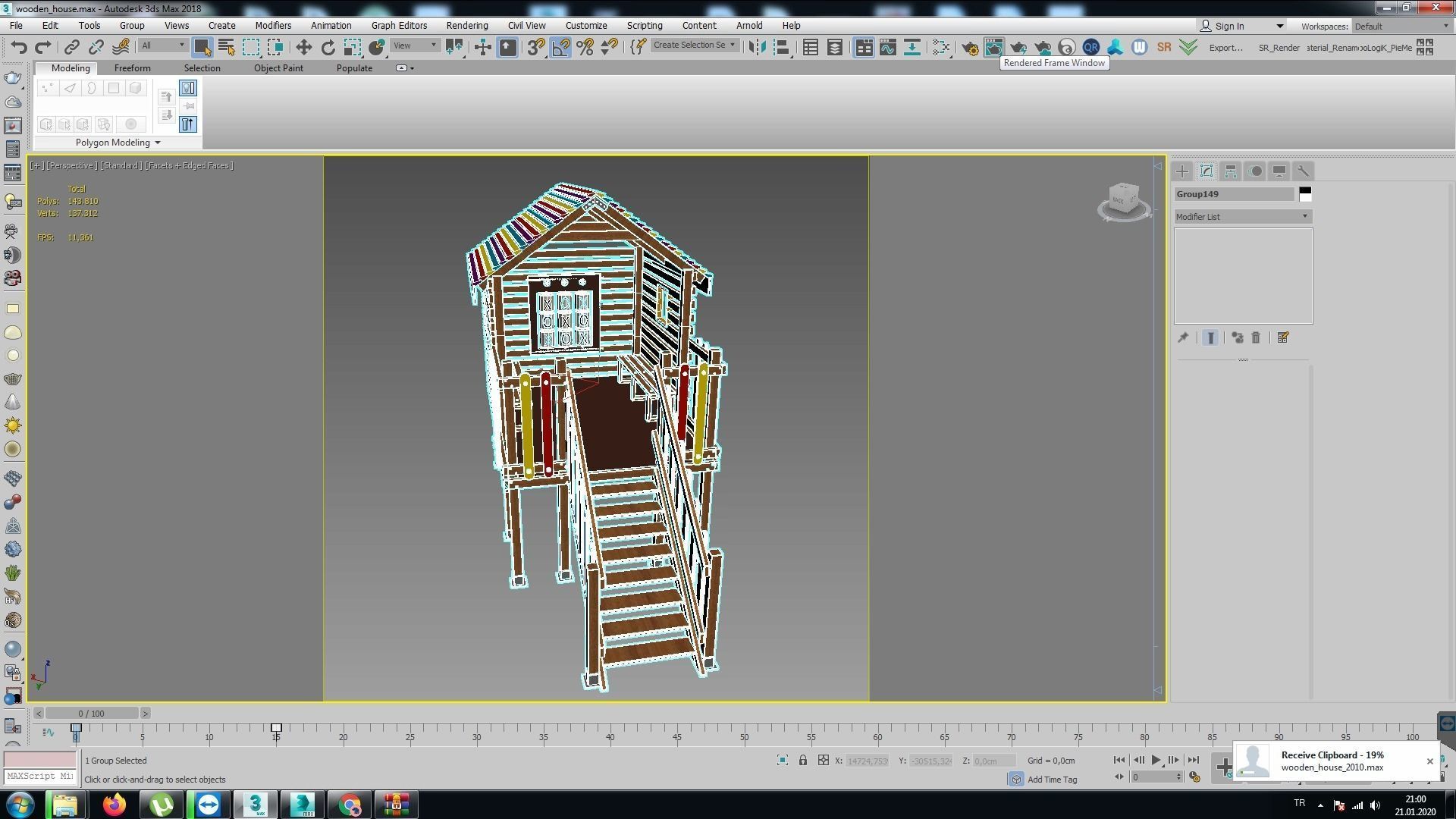Viewport: 1456px width, 819px height.
Task: Toggle Angle Snap
Action: click(560, 47)
